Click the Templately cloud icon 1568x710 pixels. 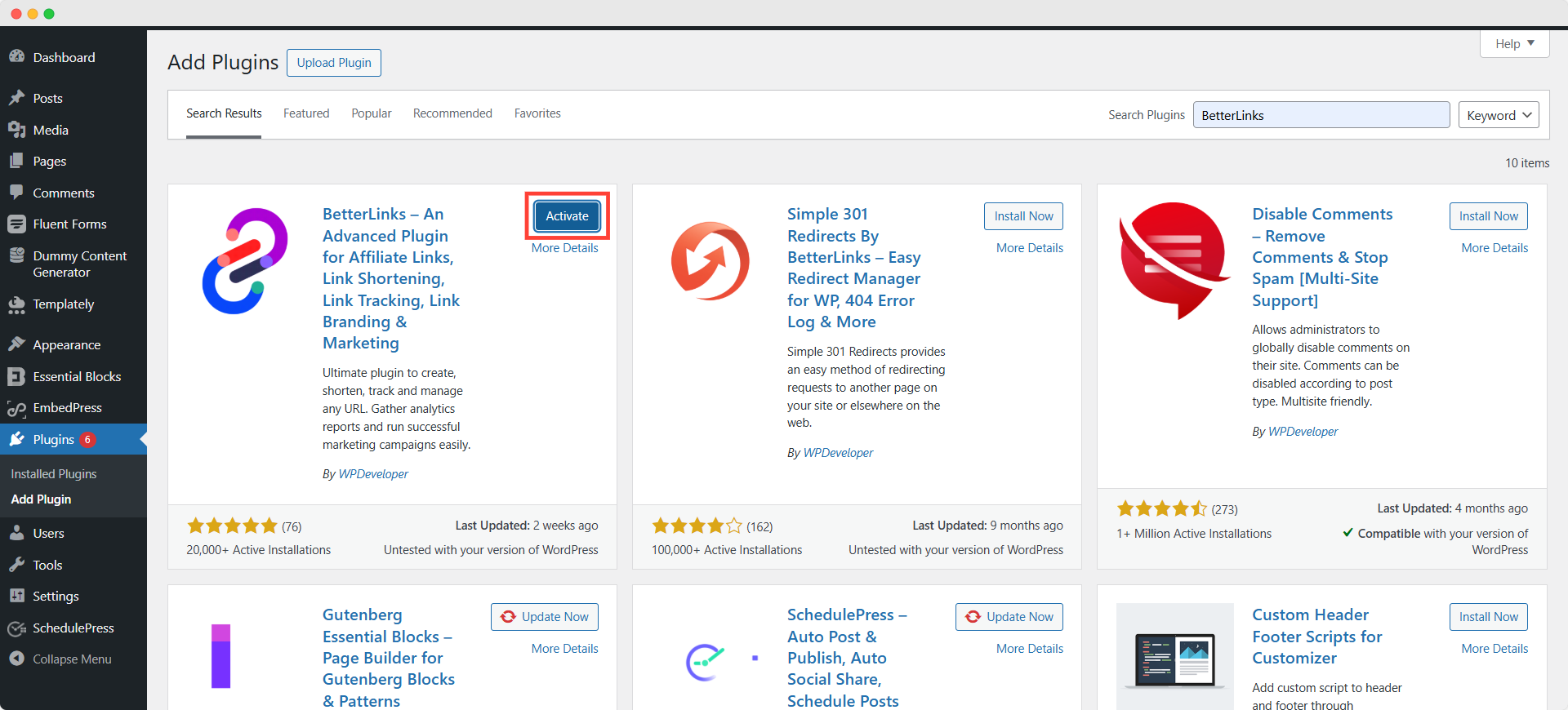16,304
